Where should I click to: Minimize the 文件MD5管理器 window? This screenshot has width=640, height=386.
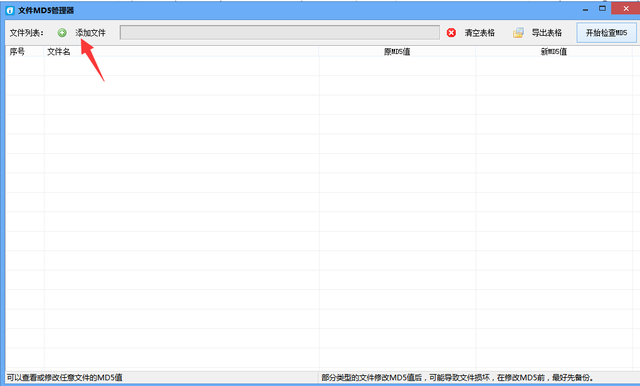(586, 9)
